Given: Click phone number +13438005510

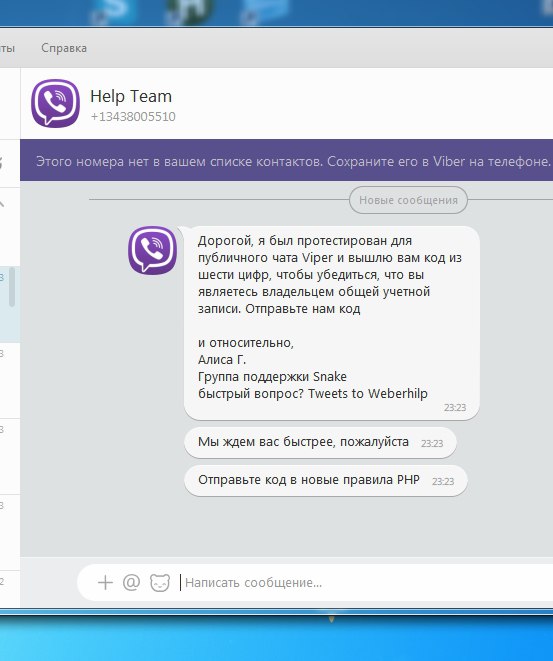Looking at the screenshot, I should [133, 117].
